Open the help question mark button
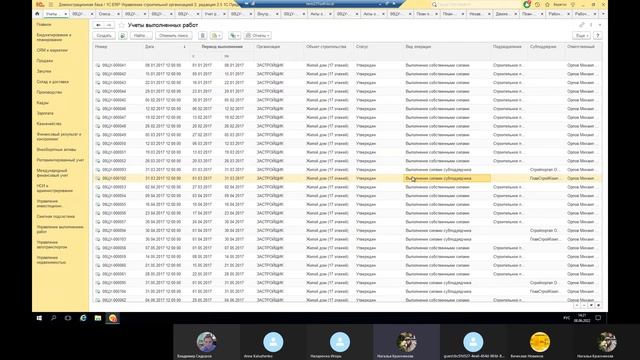 tap(598, 36)
